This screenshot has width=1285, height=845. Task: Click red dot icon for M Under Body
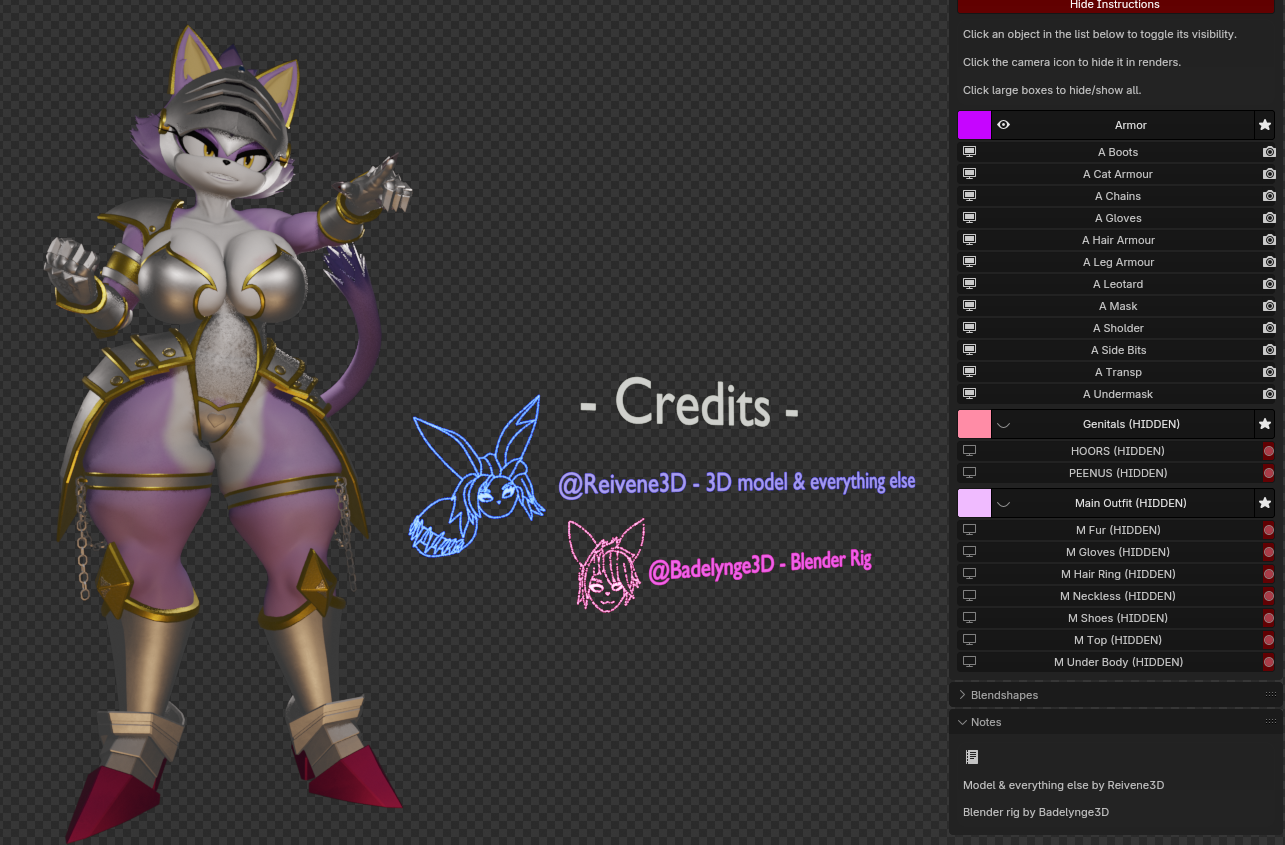point(1269,662)
